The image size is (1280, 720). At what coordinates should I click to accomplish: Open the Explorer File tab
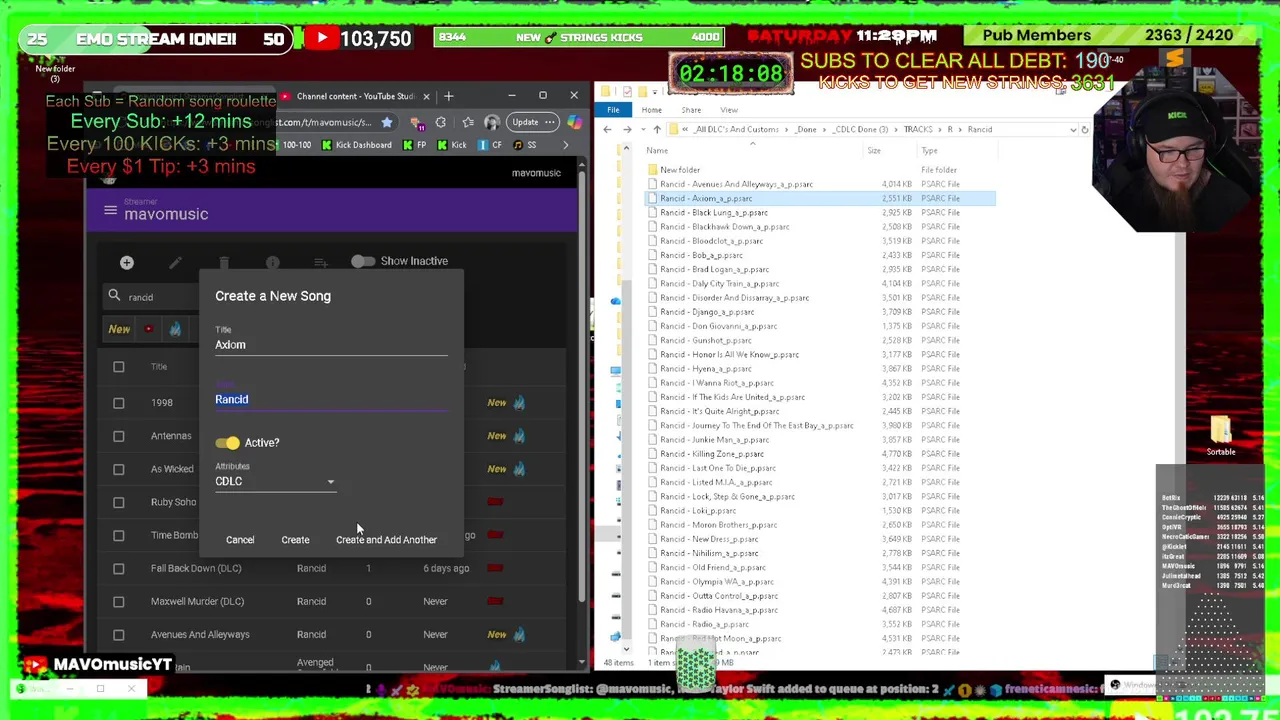tap(613, 110)
